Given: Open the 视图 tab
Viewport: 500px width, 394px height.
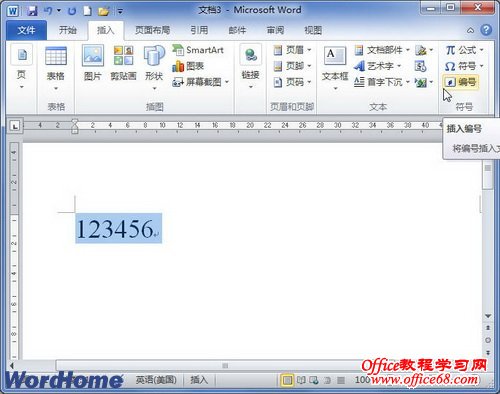Looking at the screenshot, I should [313, 30].
